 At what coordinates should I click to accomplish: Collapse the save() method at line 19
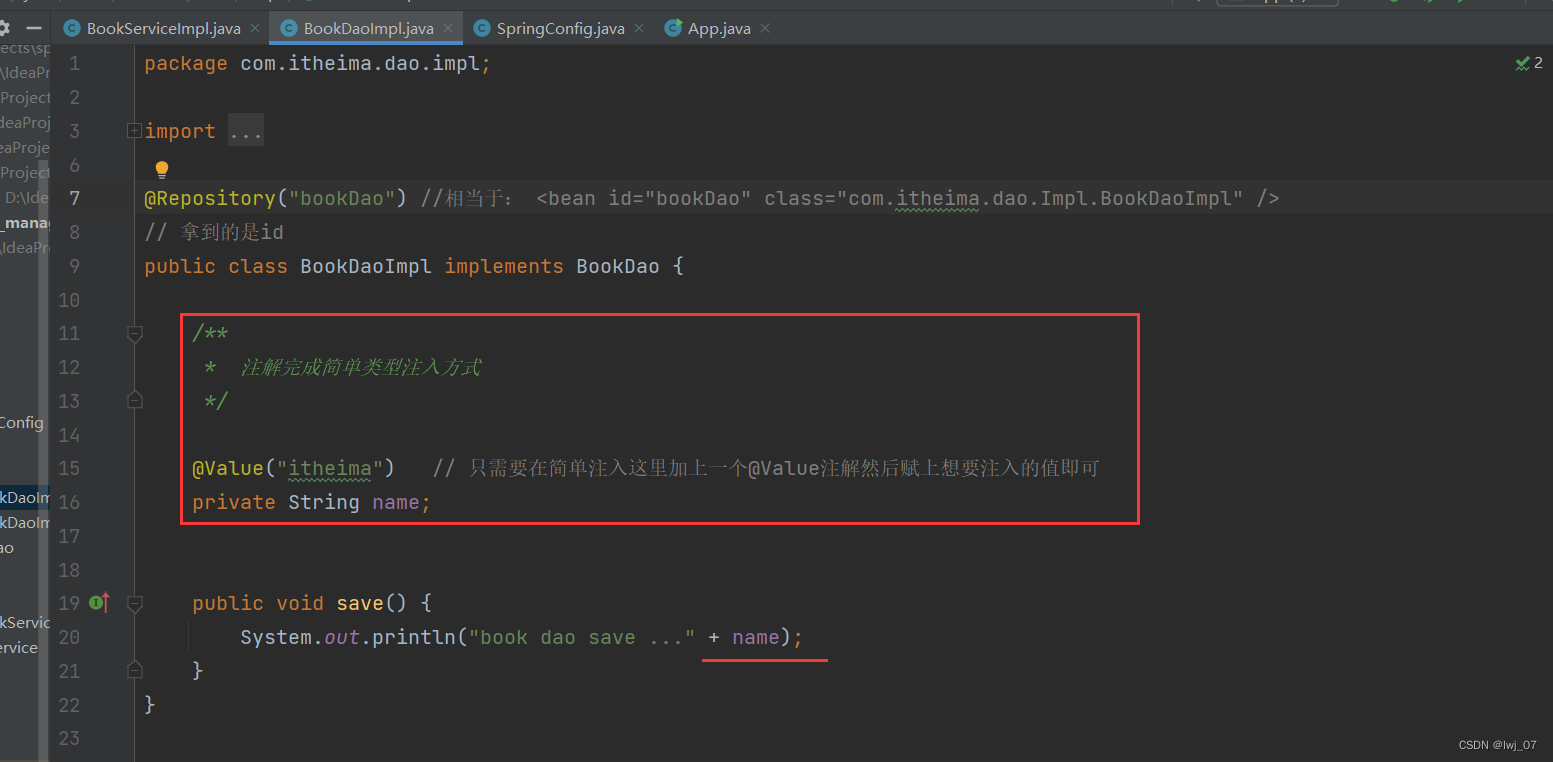pos(134,603)
